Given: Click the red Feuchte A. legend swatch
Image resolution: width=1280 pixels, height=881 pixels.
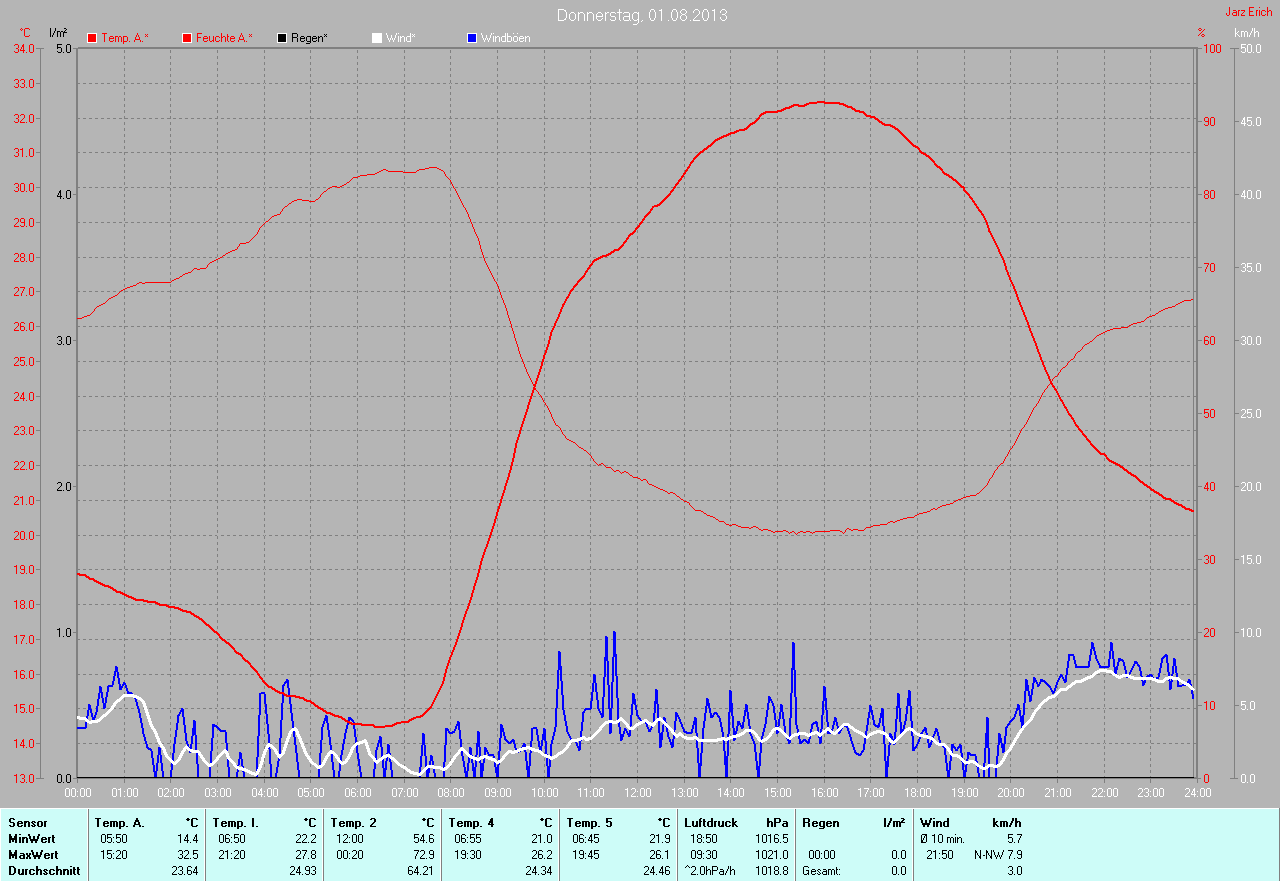Looking at the screenshot, I should click(x=187, y=38).
